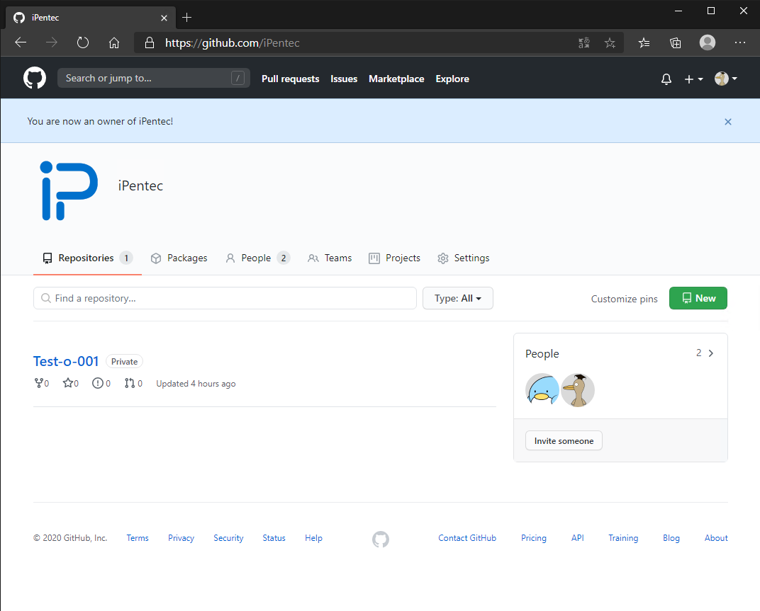Add page to favorites star icon
This screenshot has width=760, height=611.
point(610,43)
